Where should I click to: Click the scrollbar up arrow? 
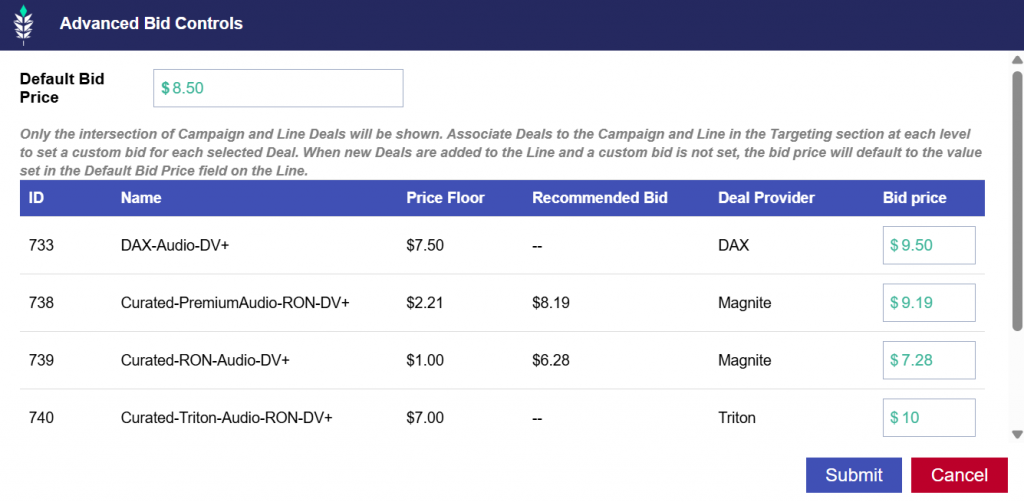(1017, 60)
